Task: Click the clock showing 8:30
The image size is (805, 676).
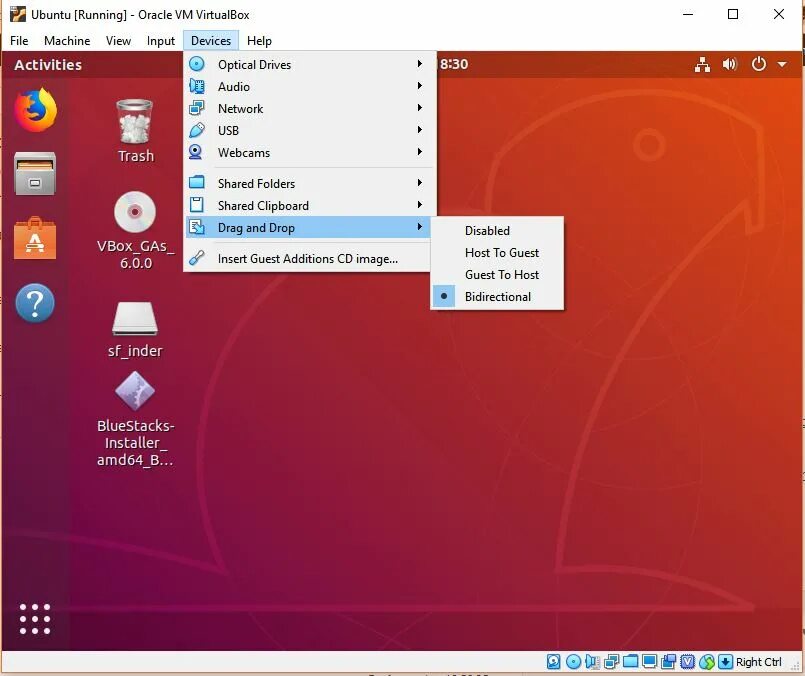Action: pos(454,64)
